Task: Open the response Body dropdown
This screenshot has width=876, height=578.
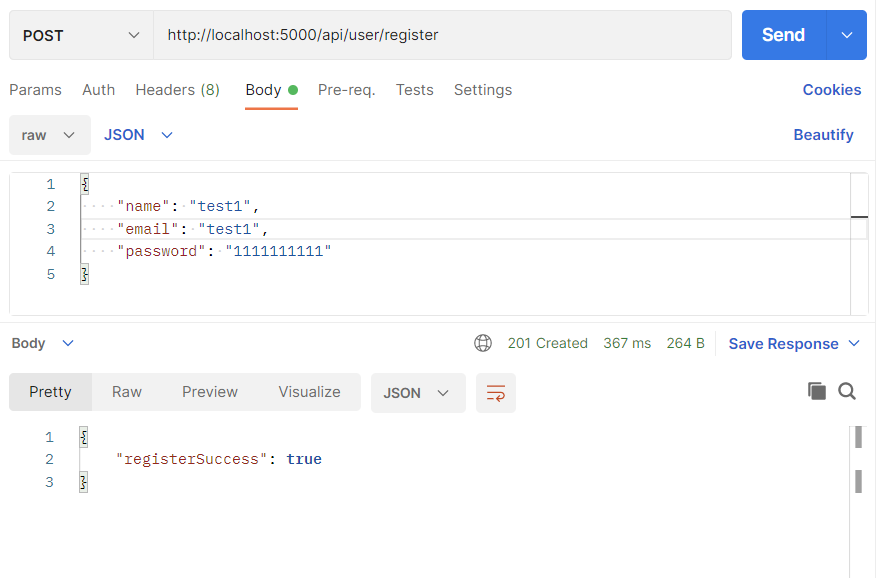Action: click(x=42, y=343)
